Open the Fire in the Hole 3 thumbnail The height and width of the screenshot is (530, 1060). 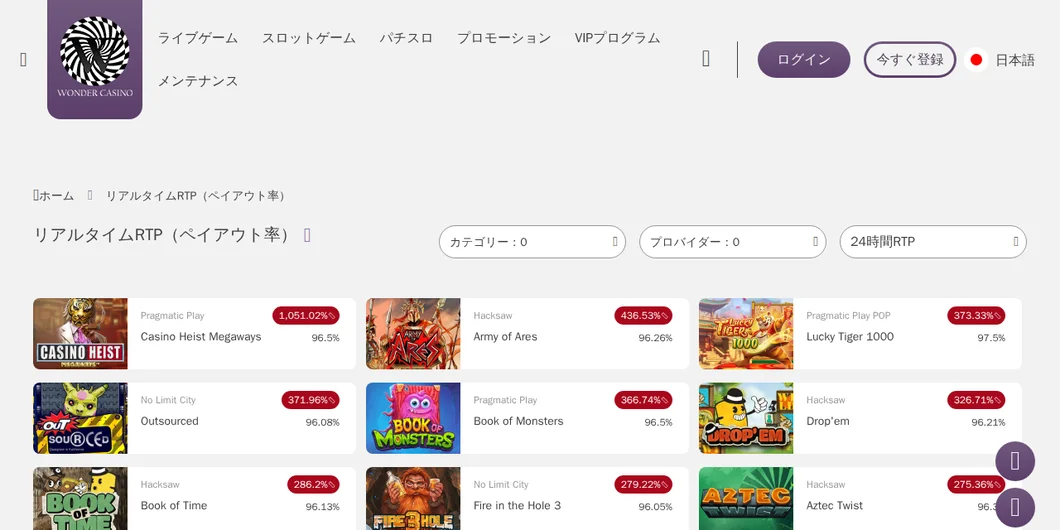pyautogui.click(x=413, y=499)
